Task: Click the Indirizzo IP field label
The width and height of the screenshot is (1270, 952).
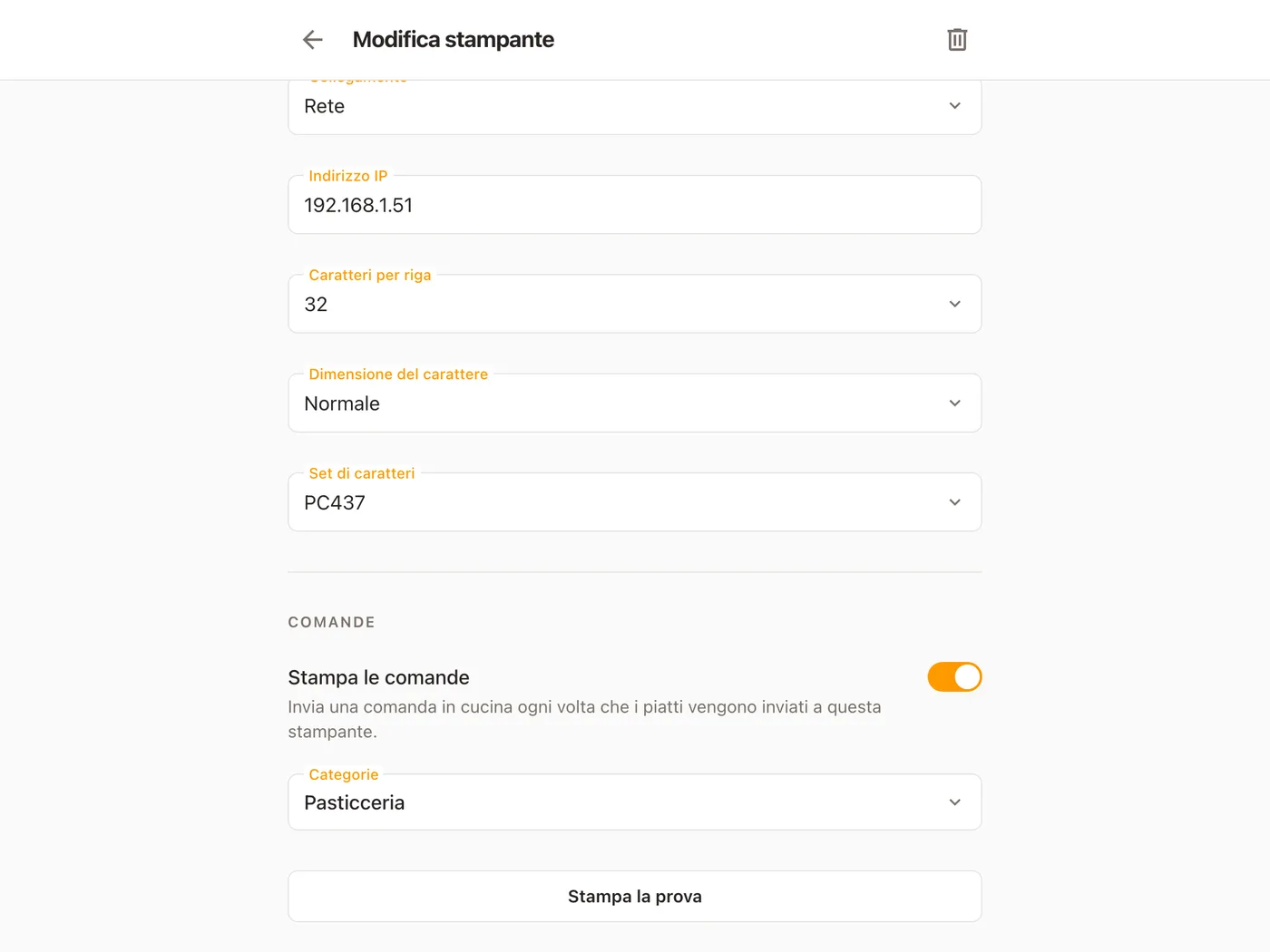Action: [x=348, y=176]
